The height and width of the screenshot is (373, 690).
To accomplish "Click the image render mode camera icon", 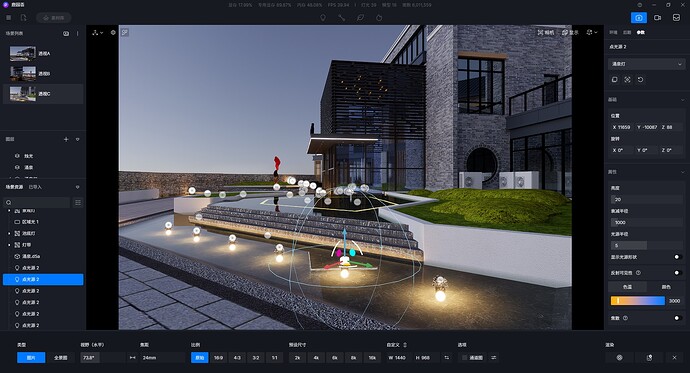I will click(x=639, y=18).
